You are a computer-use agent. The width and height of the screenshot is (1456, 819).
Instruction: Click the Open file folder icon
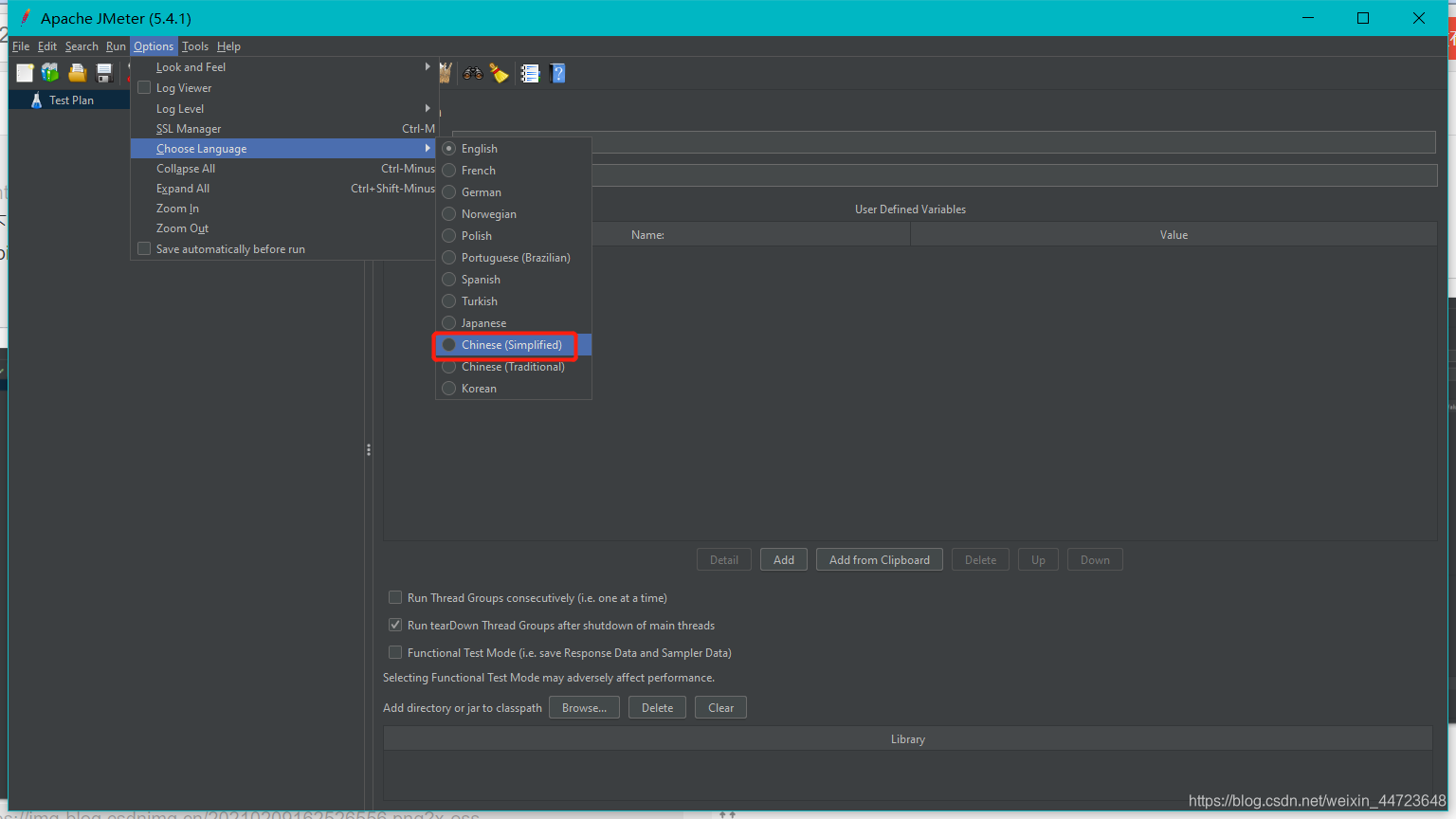click(x=78, y=73)
